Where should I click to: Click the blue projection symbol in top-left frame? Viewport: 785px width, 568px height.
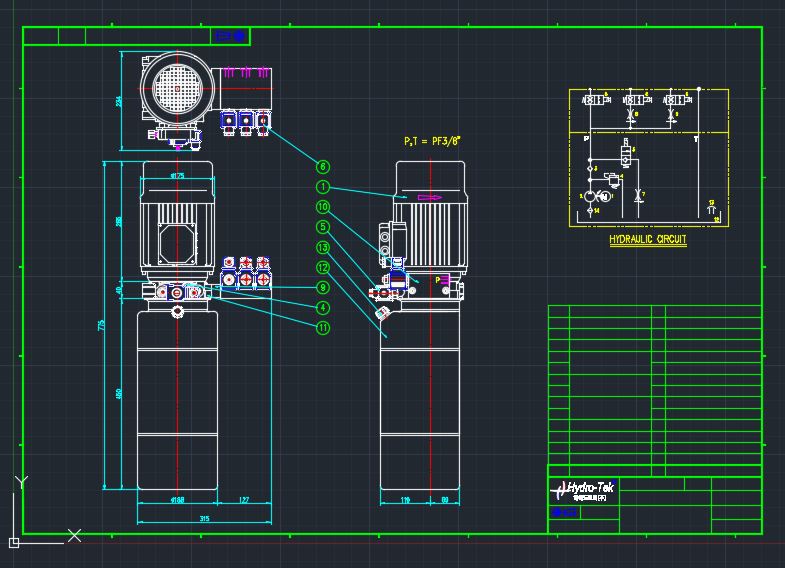(230, 36)
